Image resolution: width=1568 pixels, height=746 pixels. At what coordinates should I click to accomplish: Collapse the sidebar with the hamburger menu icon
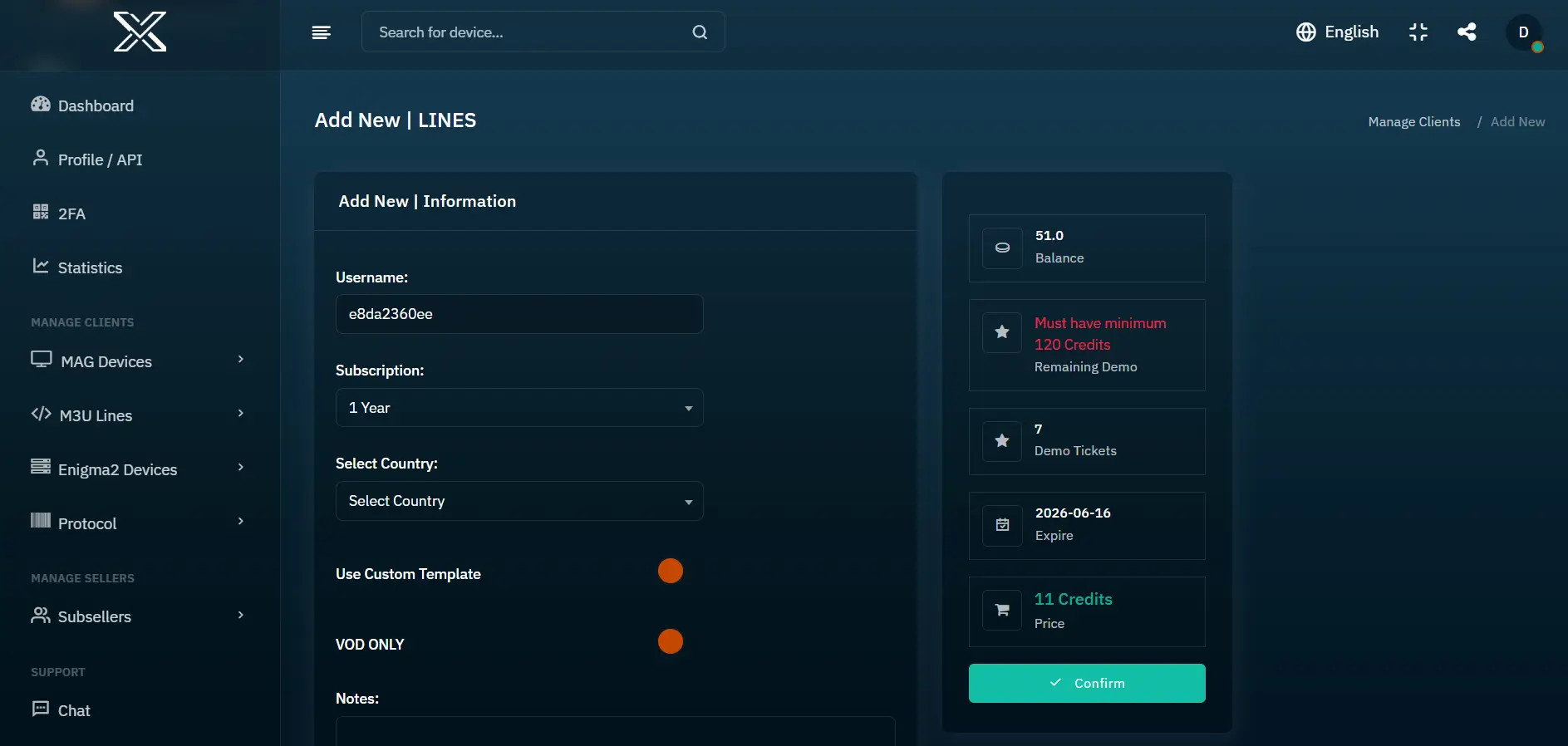coord(322,32)
